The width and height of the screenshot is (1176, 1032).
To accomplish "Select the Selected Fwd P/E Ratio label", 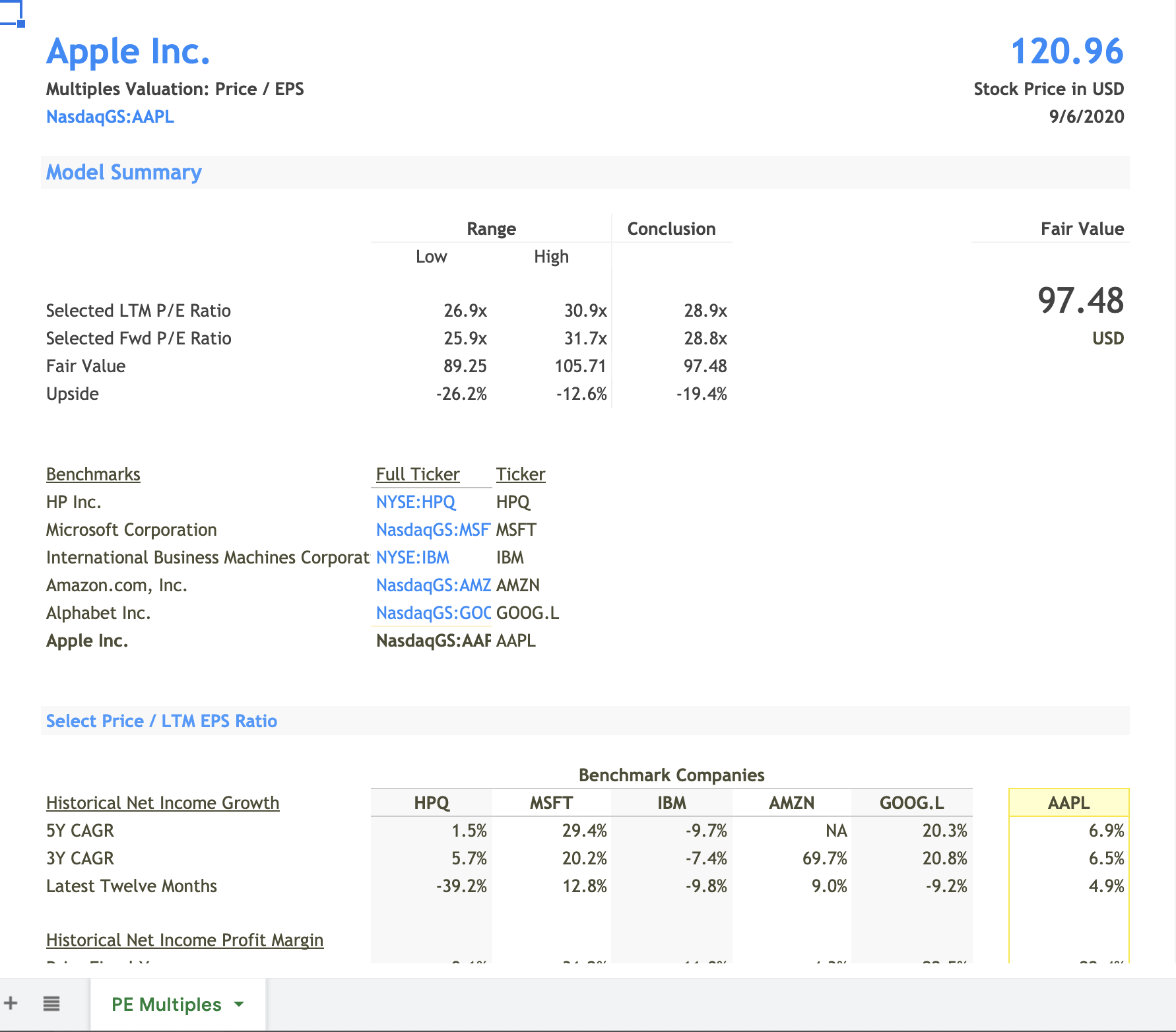I will coord(139,339).
